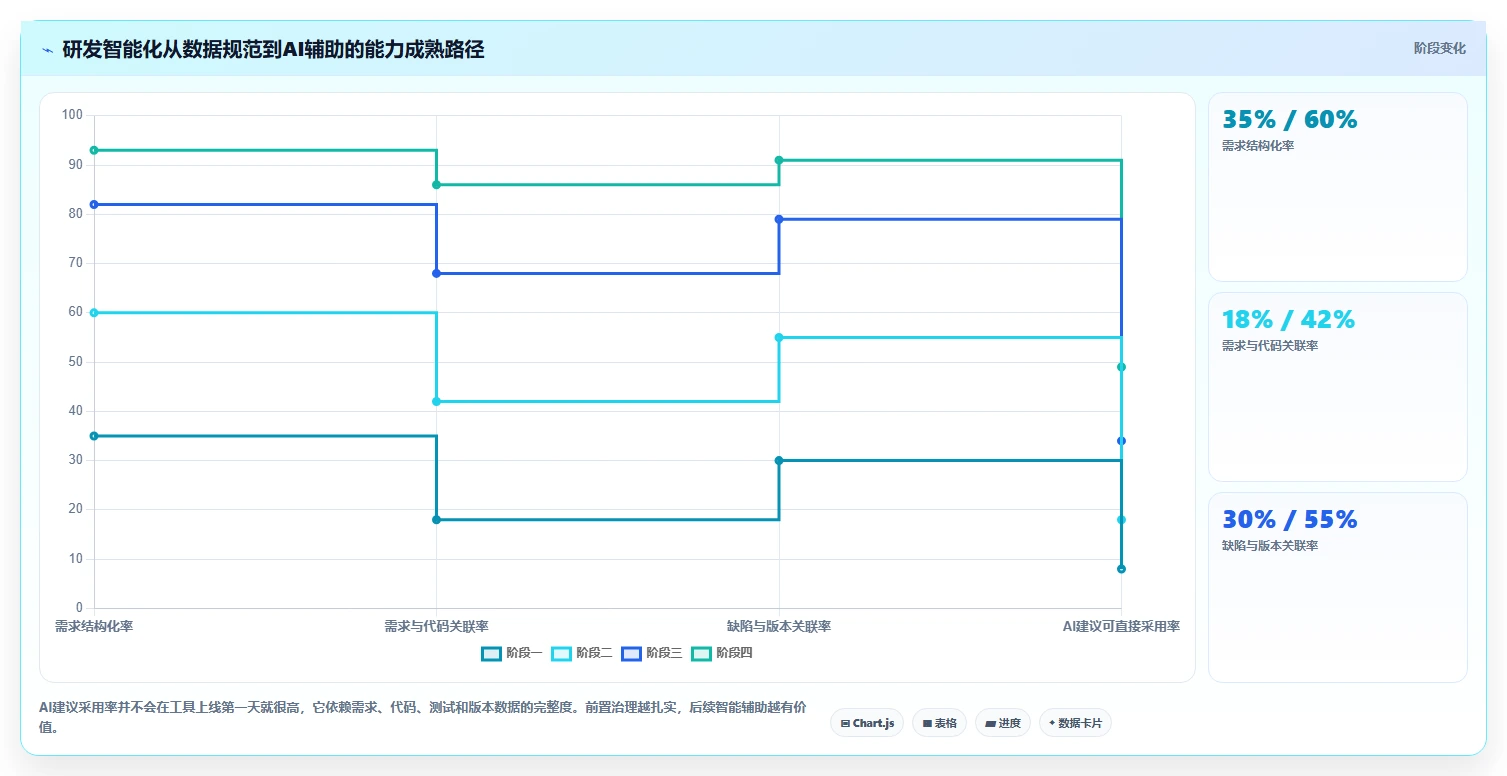Viewport: 1507px width, 776px height.
Task: Click the 30% / 55% card value
Action: click(x=1290, y=520)
